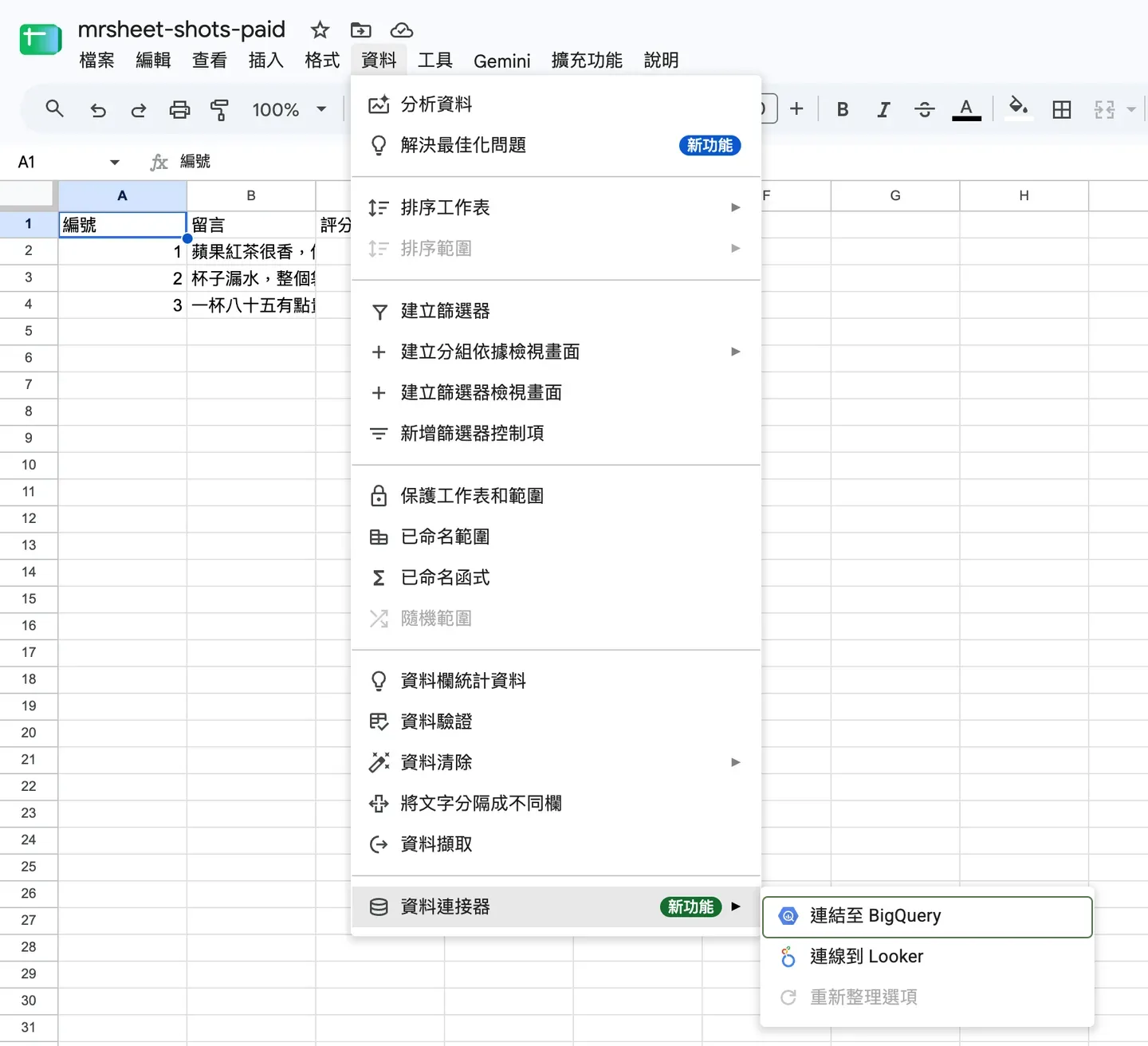This screenshot has height=1046, width=1148.
Task: Open the Google Sheets home logo
Action: (x=40, y=39)
